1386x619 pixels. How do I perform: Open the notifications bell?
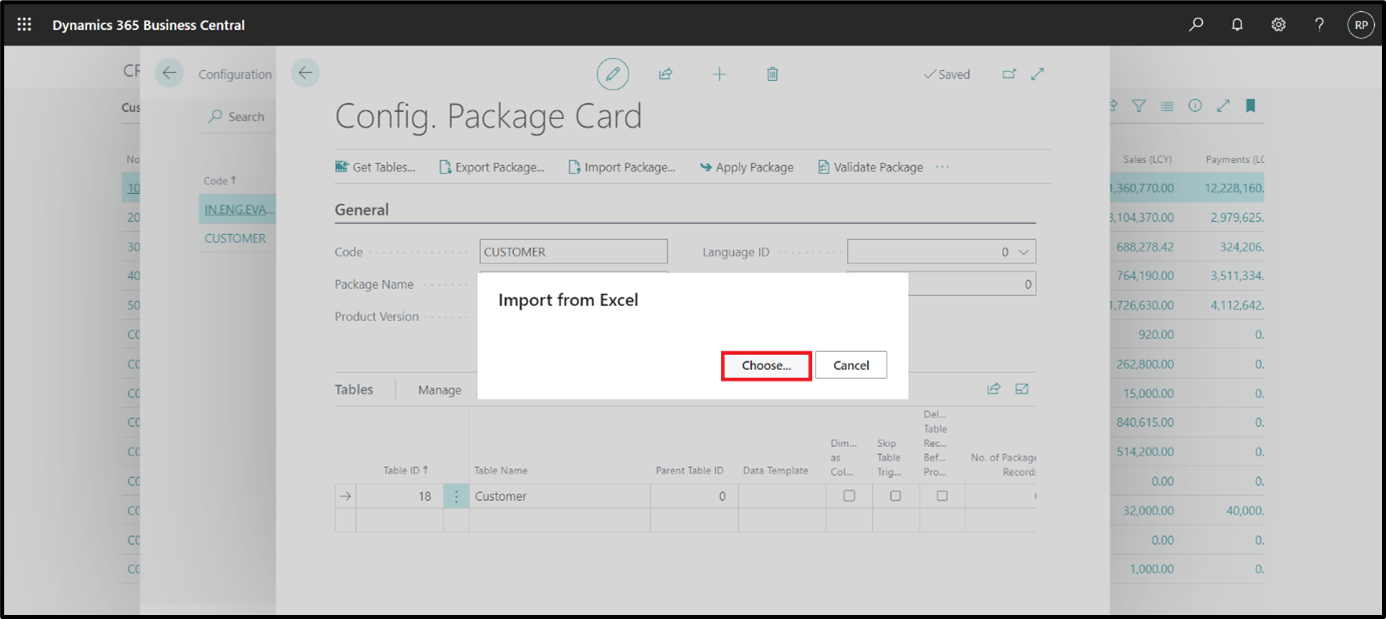coord(1237,25)
